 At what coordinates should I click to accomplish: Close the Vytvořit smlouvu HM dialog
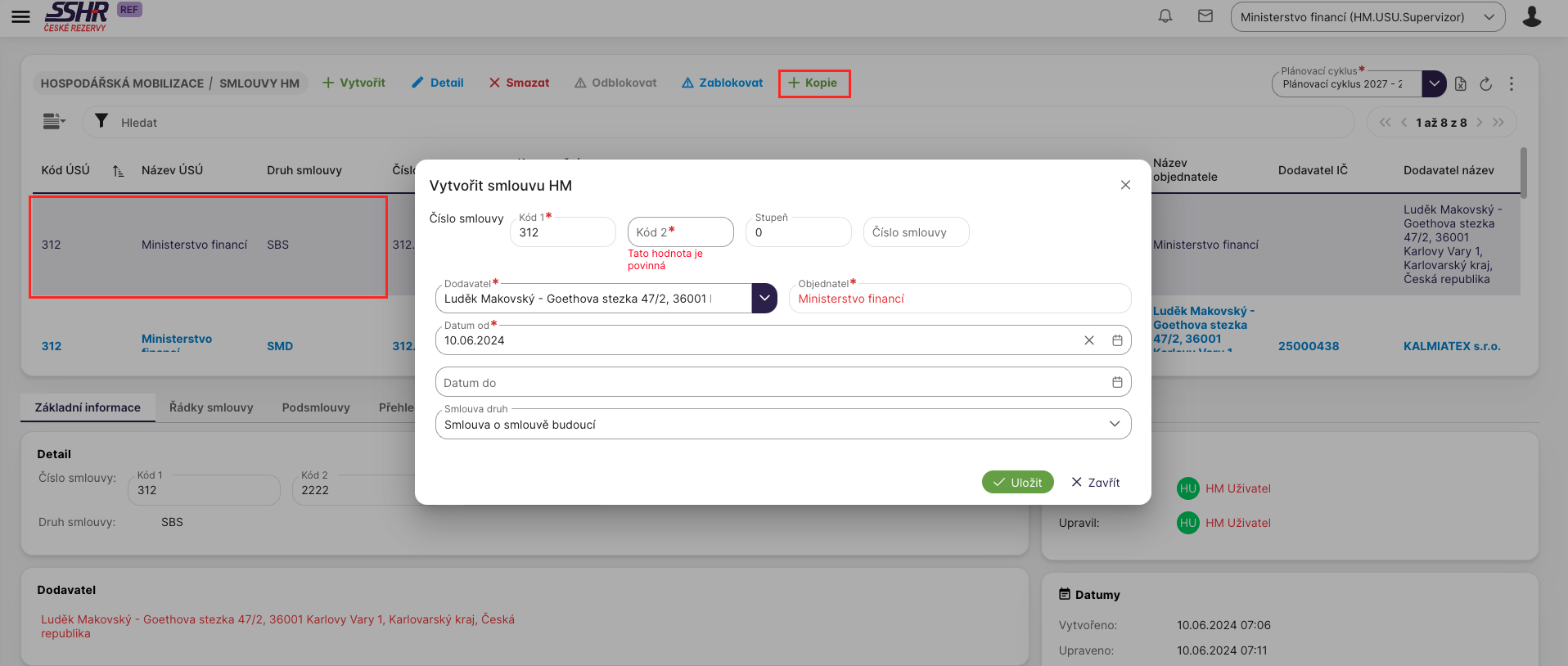tap(1125, 185)
